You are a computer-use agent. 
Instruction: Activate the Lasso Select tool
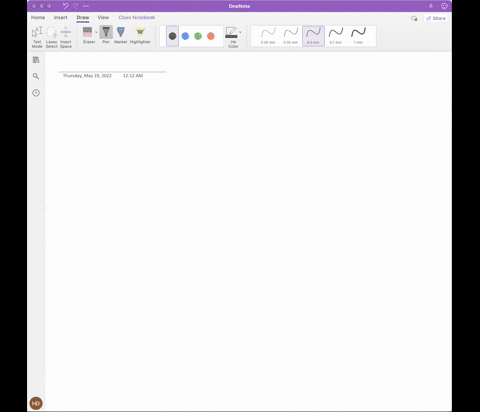[51, 37]
